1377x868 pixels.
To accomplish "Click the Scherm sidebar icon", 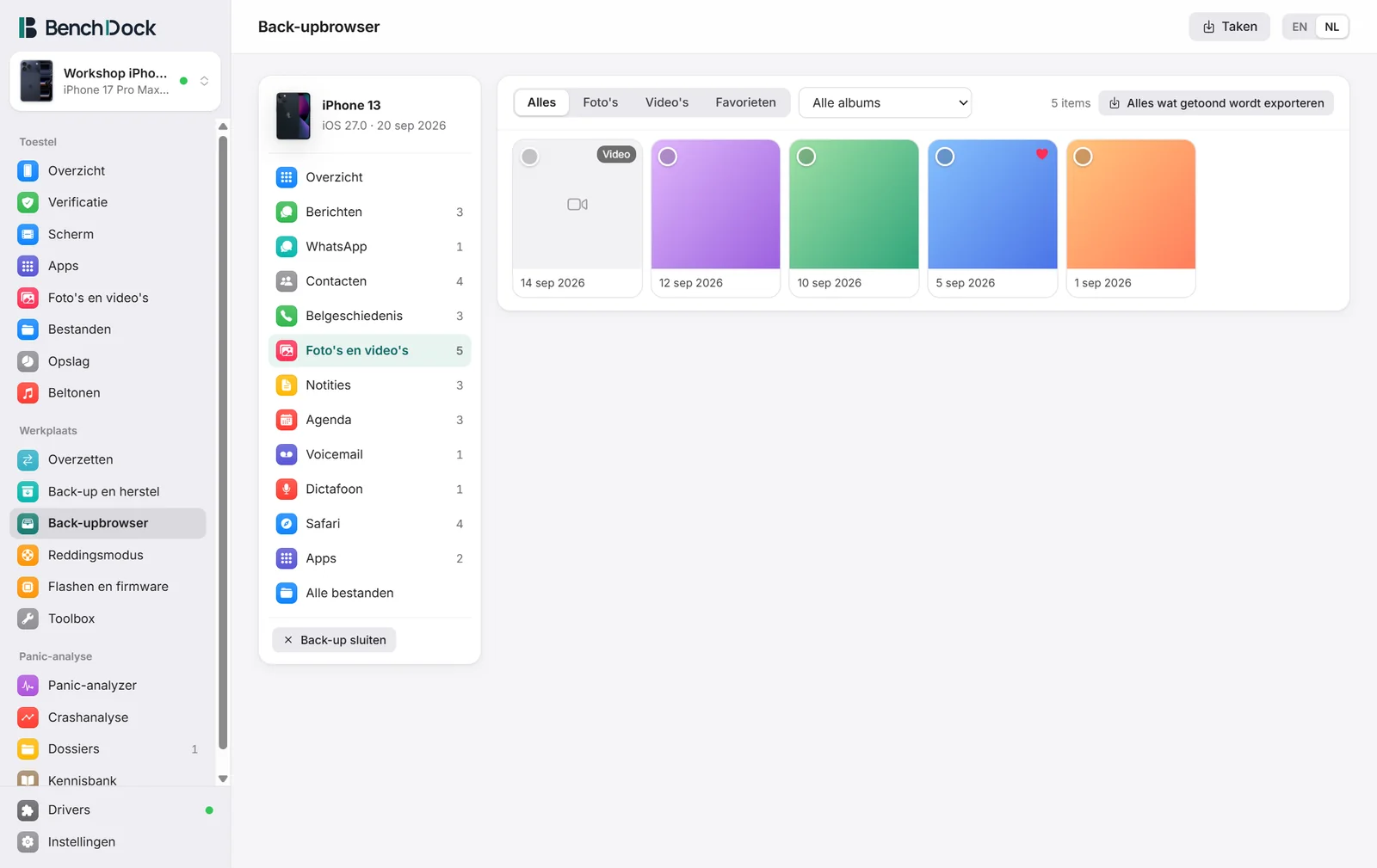I will click(28, 234).
